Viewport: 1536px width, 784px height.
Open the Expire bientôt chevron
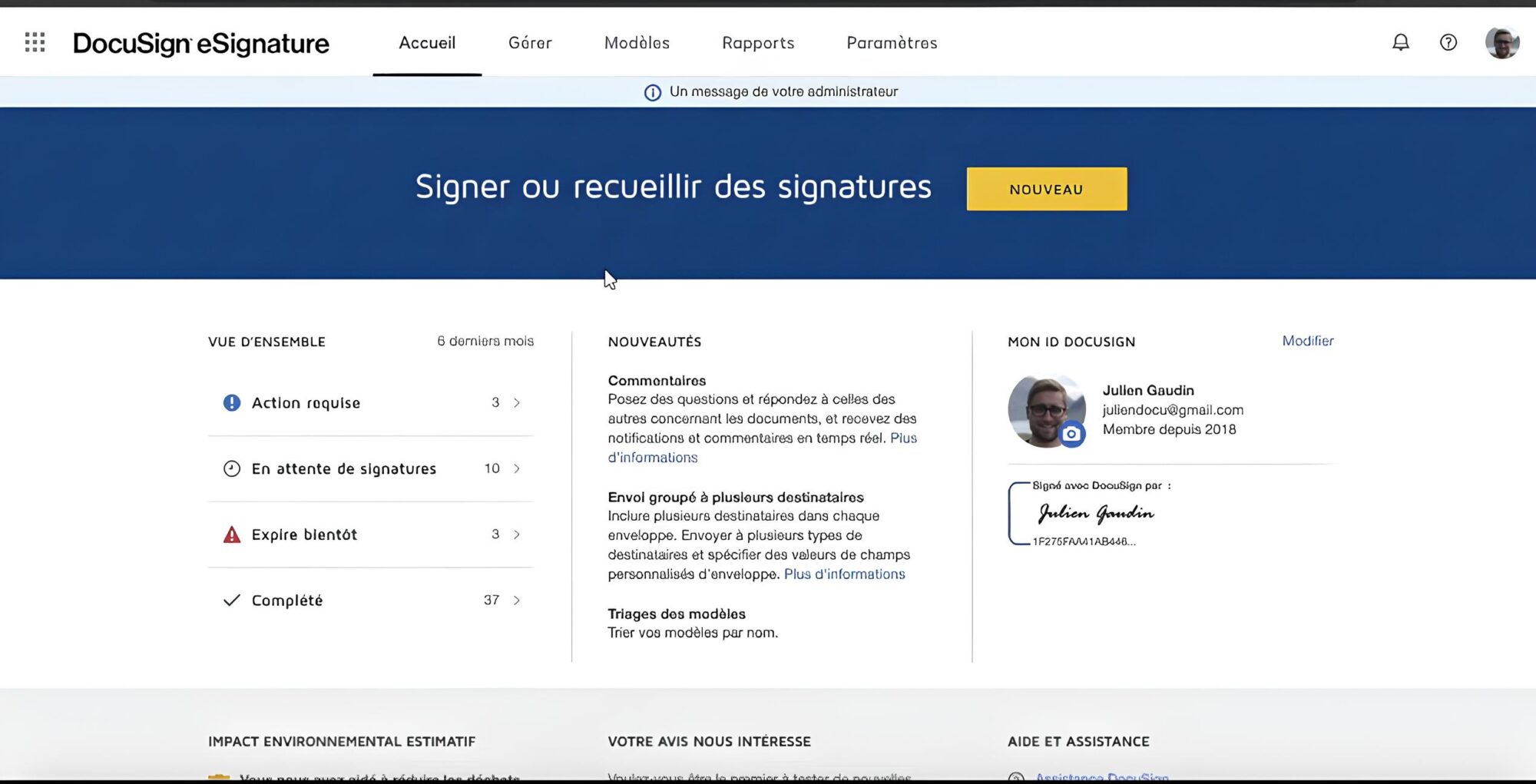coord(517,534)
